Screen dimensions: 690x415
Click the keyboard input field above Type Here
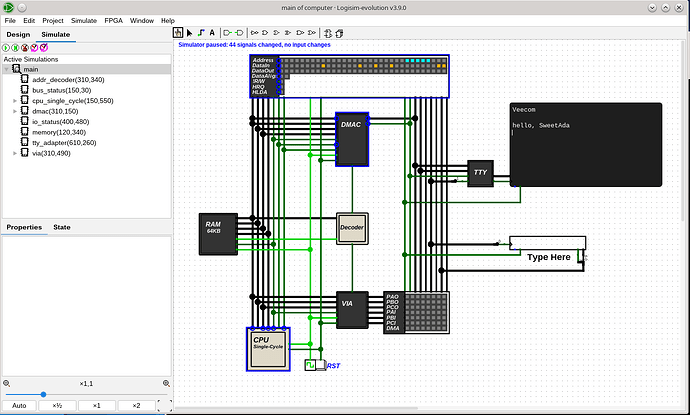point(547,242)
